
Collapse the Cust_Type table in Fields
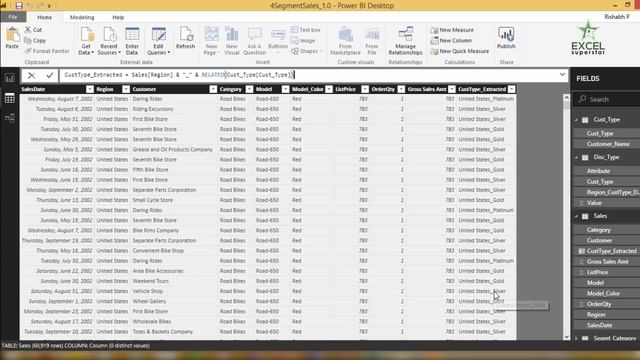577,120
